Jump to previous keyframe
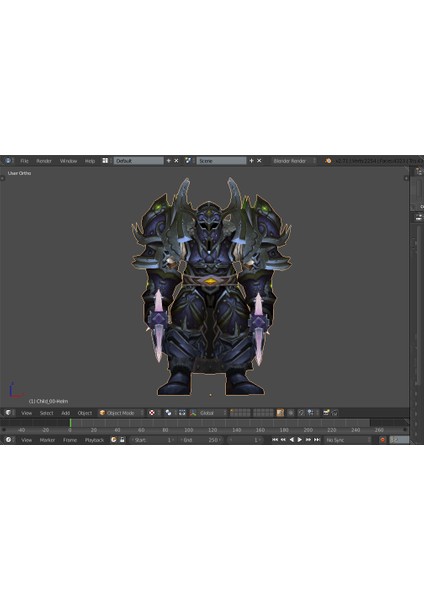This screenshot has height=600, width=424. pyautogui.click(x=283, y=440)
